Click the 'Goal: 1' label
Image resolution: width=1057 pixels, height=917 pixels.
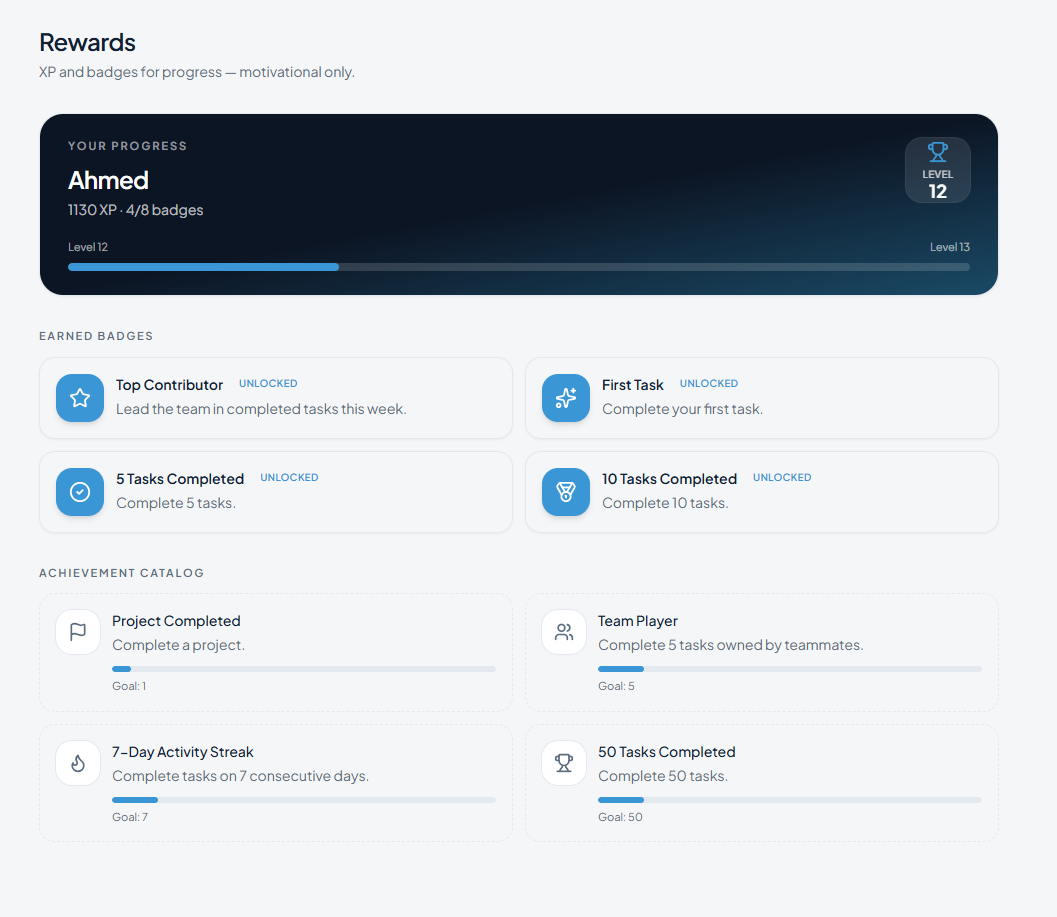pos(129,686)
